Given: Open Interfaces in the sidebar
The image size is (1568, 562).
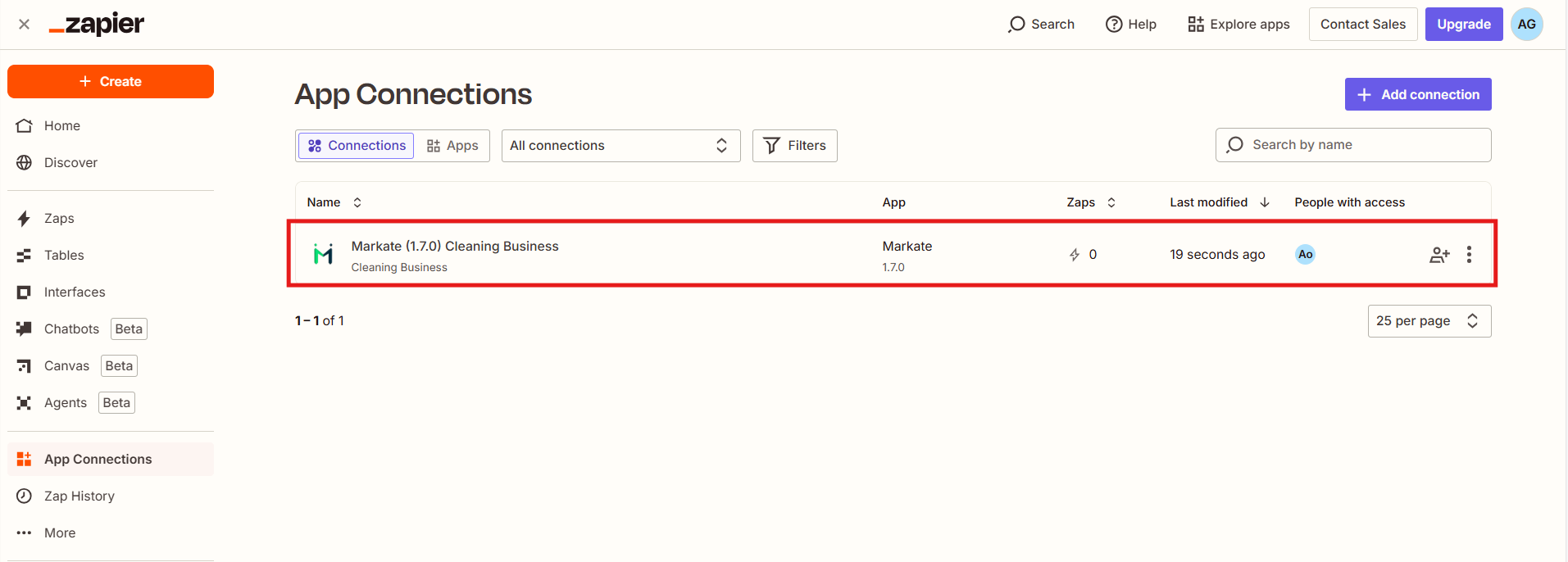Looking at the screenshot, I should (x=111, y=292).
